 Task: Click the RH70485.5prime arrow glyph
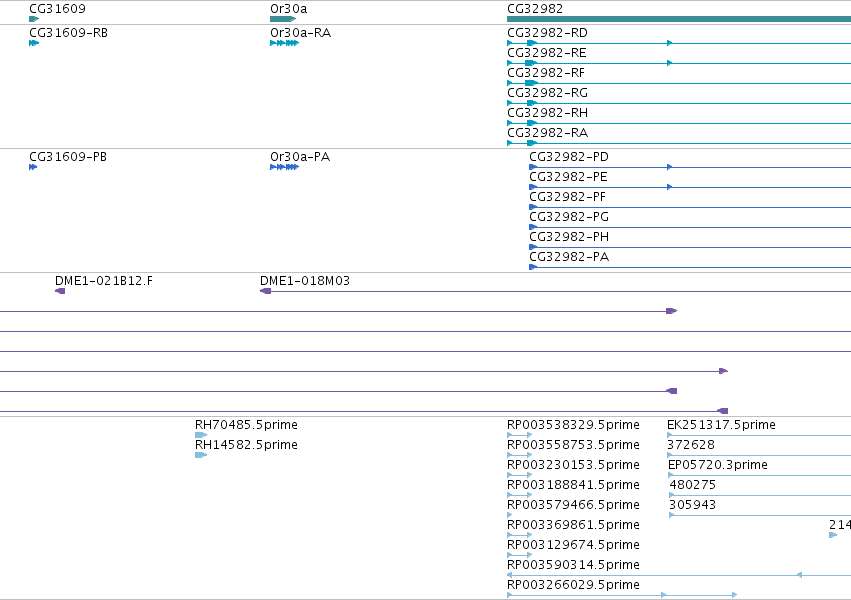pos(201,435)
